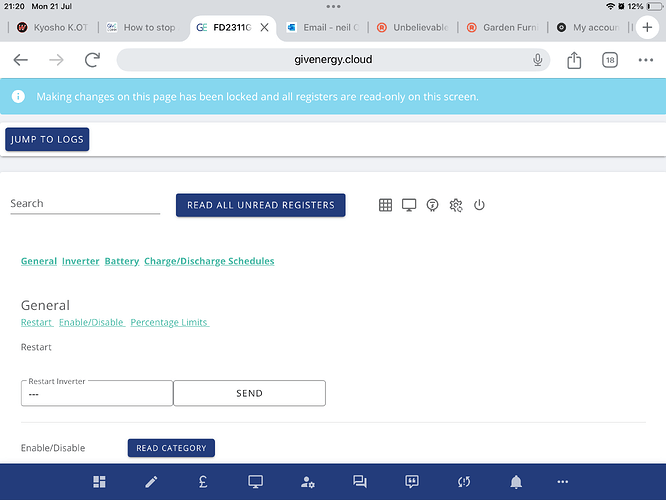Switch to the Garden Furn browser tab
Image resolution: width=666 pixels, height=500 pixels.
[506, 27]
